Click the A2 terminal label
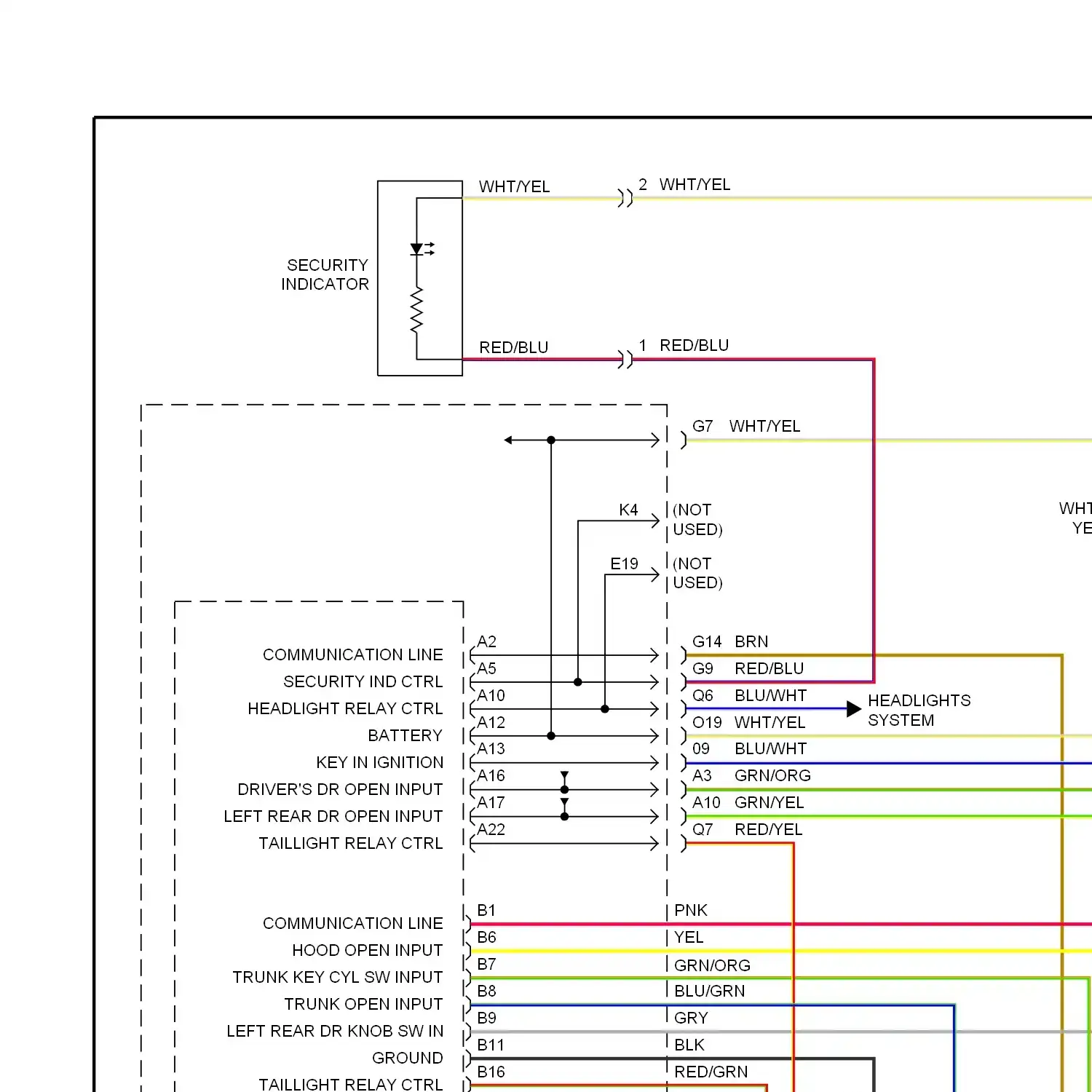 [x=486, y=641]
